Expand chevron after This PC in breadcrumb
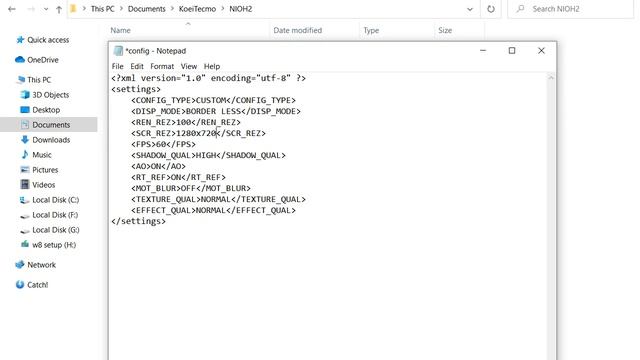 point(121,9)
